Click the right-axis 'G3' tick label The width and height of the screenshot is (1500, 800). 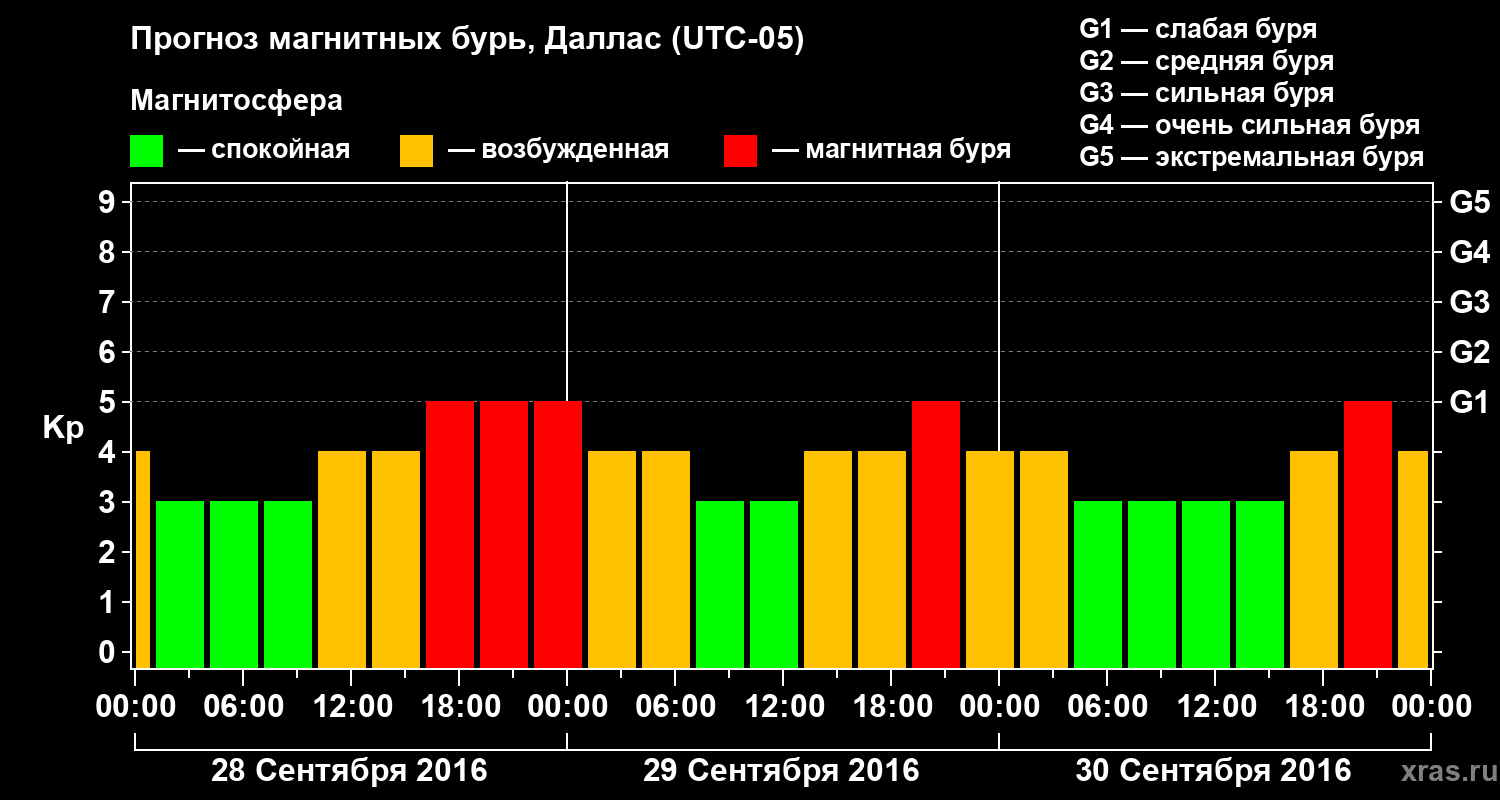point(1469,302)
